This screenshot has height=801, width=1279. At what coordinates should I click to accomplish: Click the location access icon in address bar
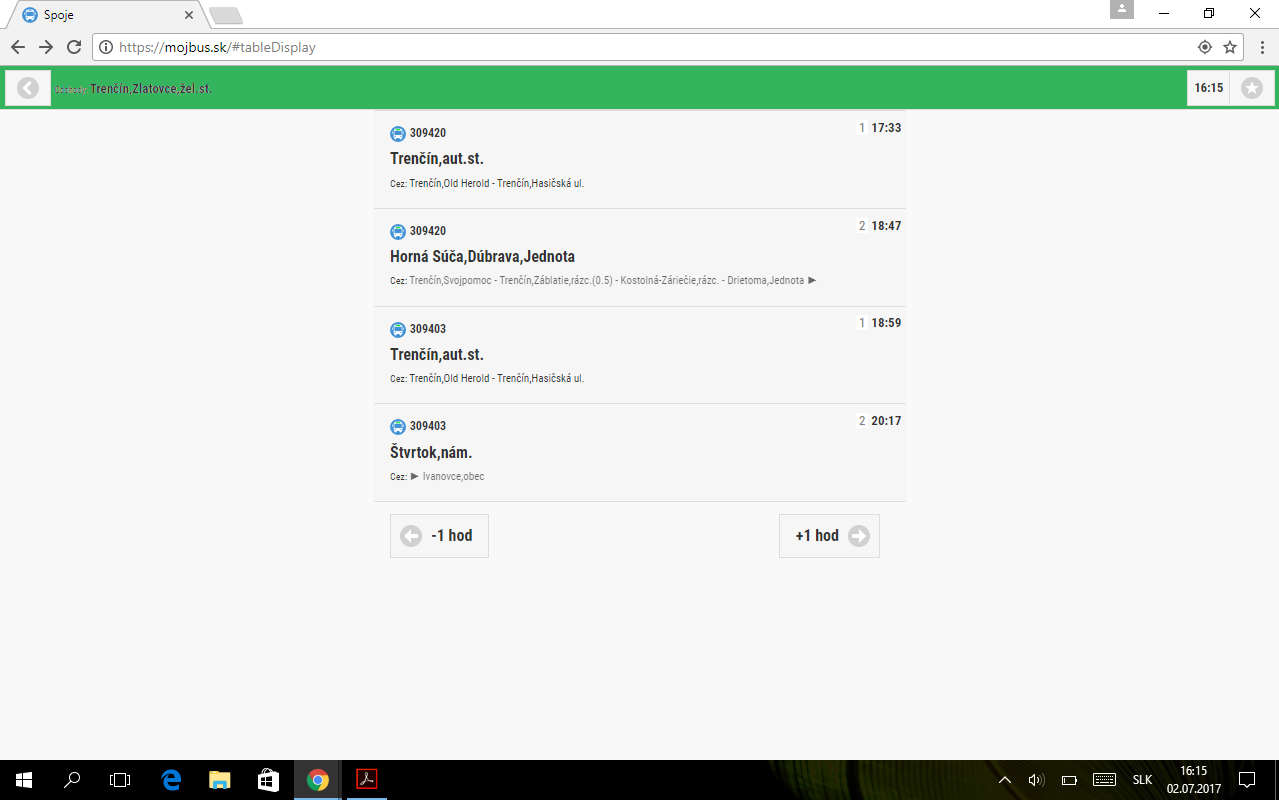pyautogui.click(x=1205, y=47)
